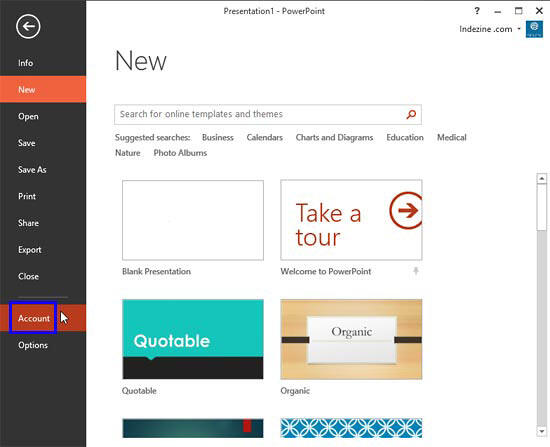Click the search magnifier icon
The image size is (550, 447).
(x=411, y=114)
